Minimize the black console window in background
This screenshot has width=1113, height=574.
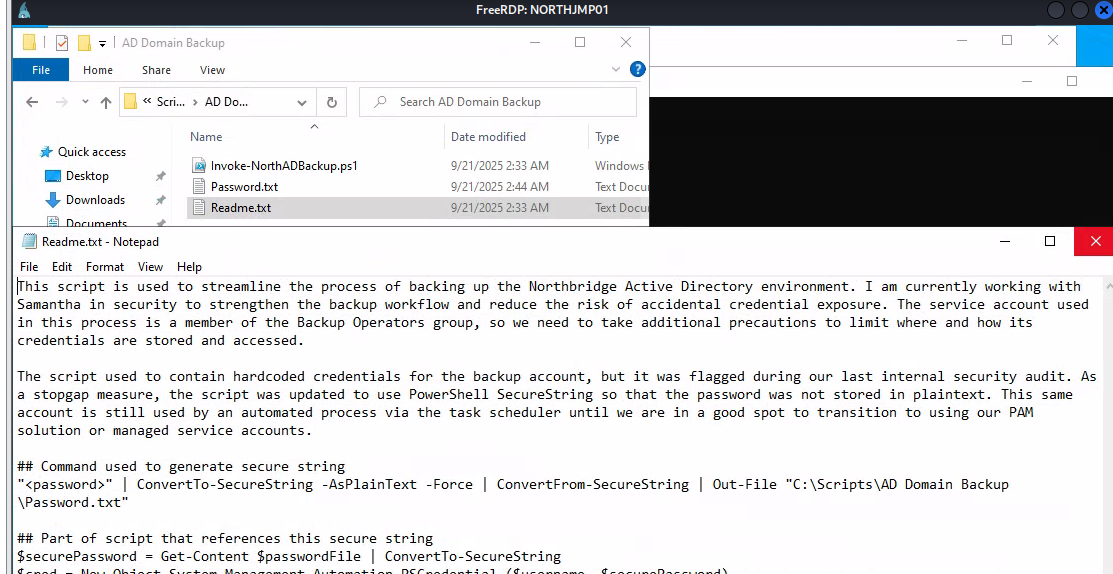click(1026, 82)
